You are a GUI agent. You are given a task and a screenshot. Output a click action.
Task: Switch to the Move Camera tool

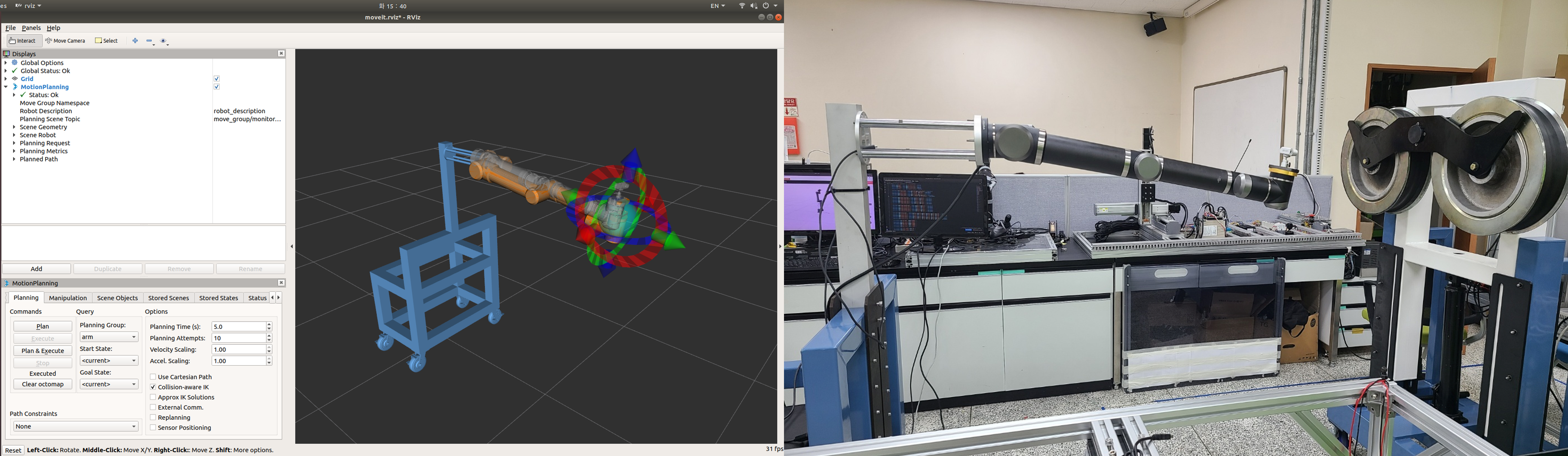click(65, 41)
